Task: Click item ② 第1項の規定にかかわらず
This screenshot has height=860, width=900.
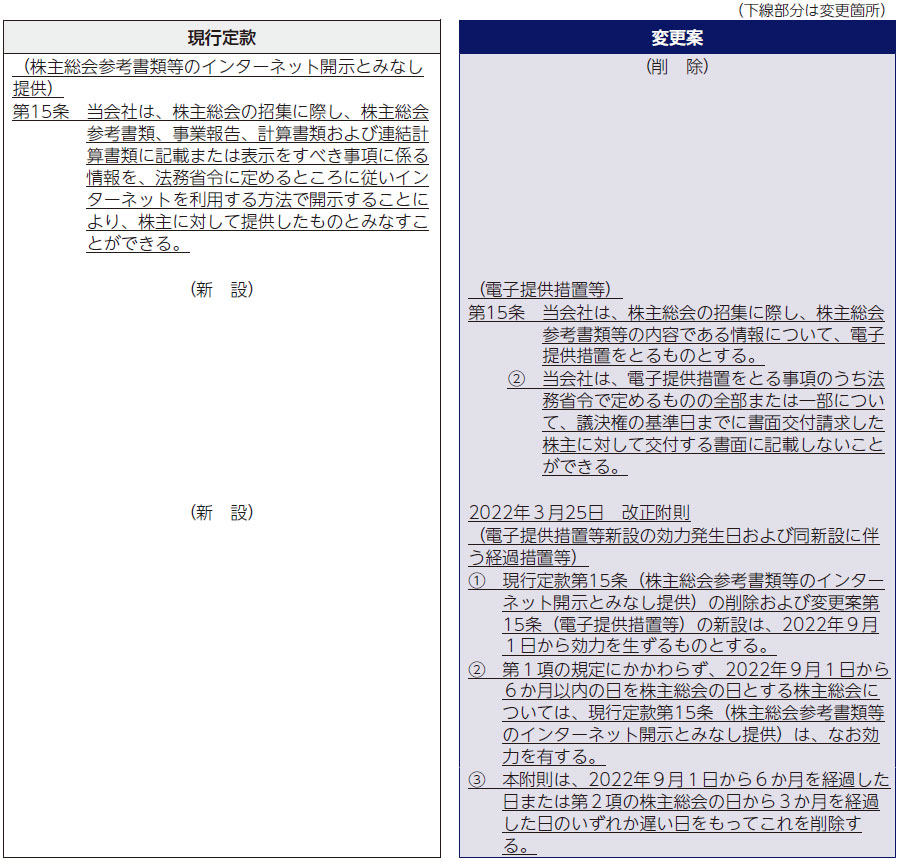Action: pyautogui.click(x=678, y=669)
